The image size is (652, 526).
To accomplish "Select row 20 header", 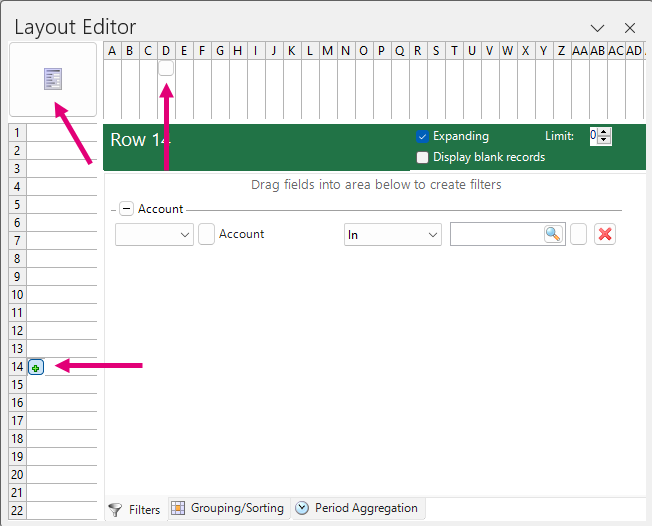I will pyautogui.click(x=17, y=475).
